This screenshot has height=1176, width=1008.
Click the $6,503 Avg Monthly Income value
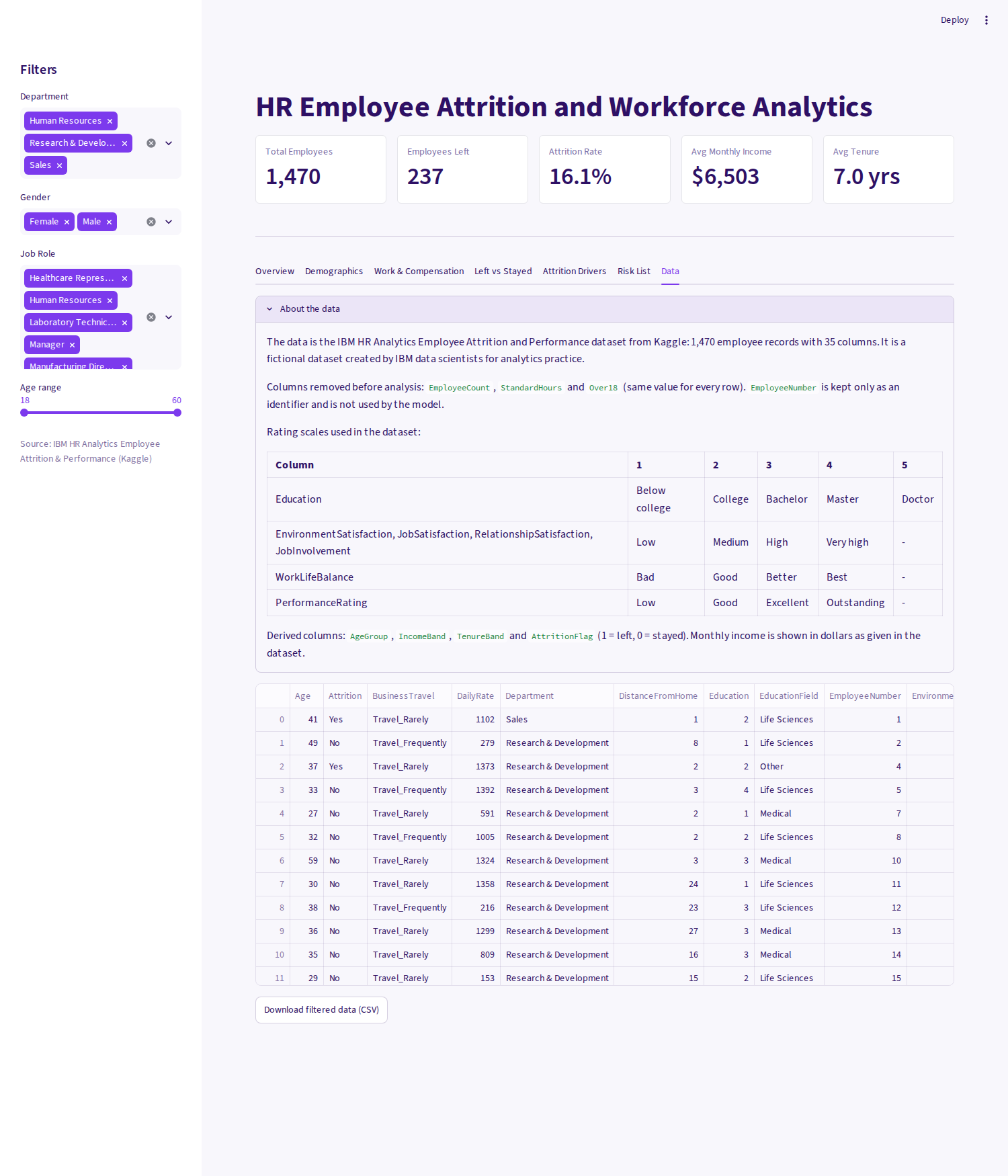pos(725,177)
